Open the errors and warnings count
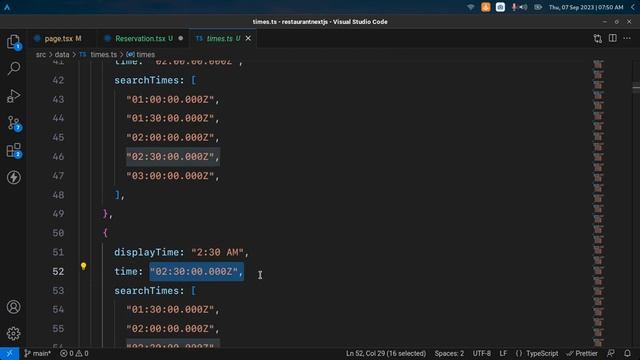Image resolution: width=640 pixels, height=360 pixels. tap(74, 353)
